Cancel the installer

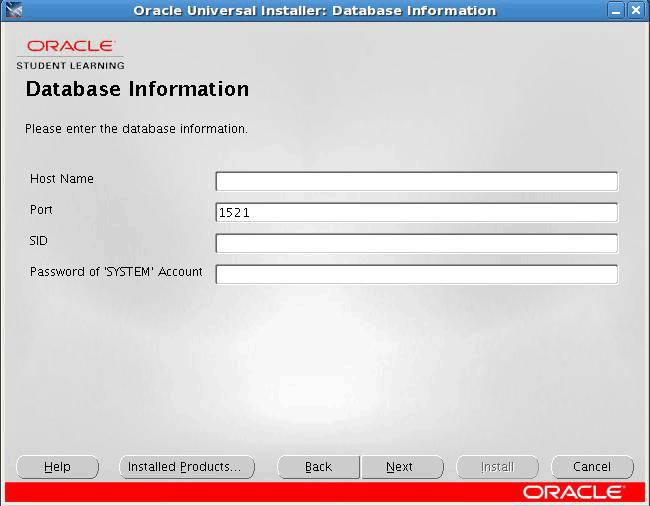pos(592,467)
